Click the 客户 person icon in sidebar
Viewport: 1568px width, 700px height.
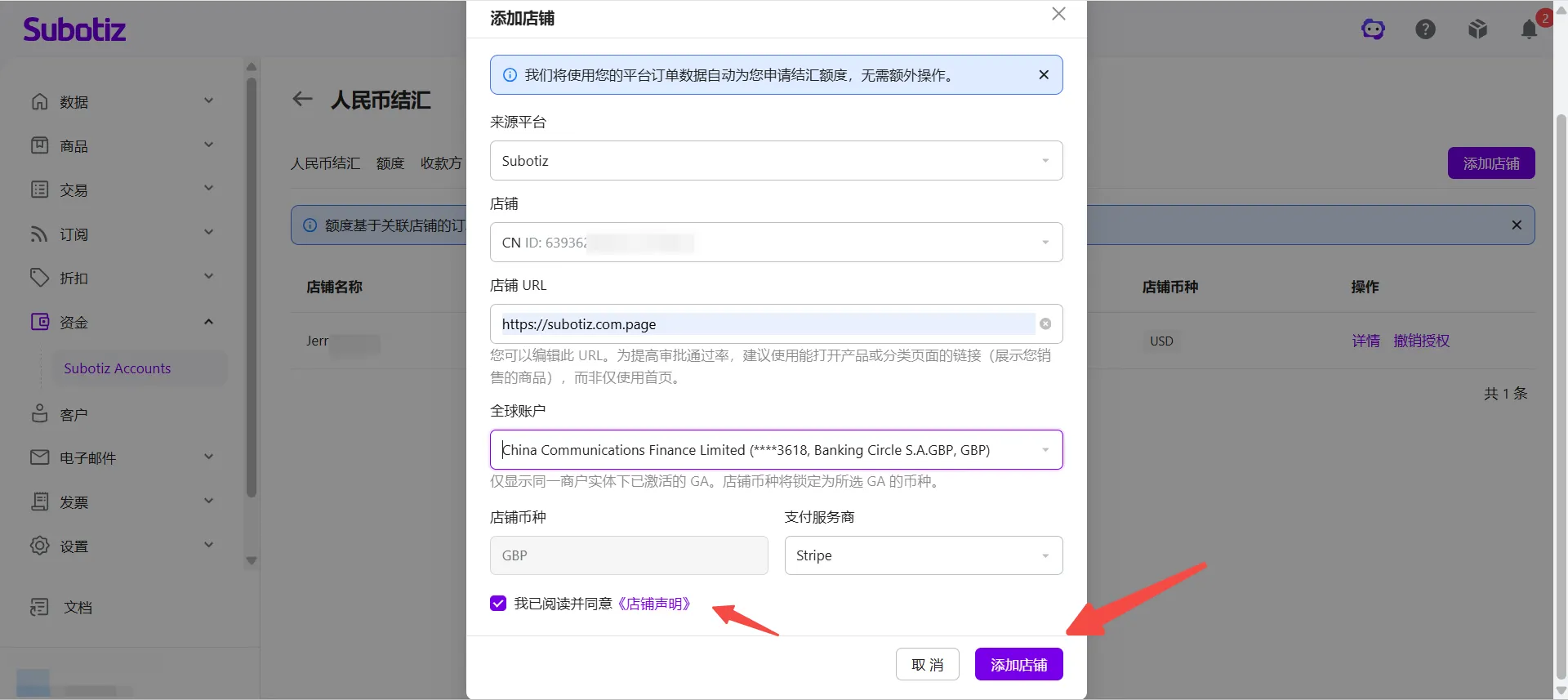(x=39, y=413)
